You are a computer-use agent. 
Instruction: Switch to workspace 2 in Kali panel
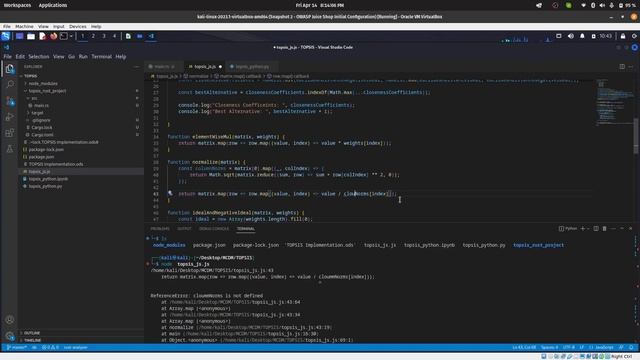click(93, 36)
